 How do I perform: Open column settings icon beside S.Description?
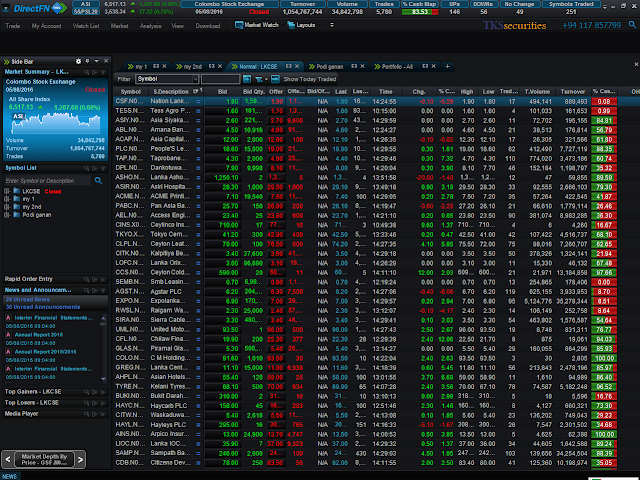point(196,91)
